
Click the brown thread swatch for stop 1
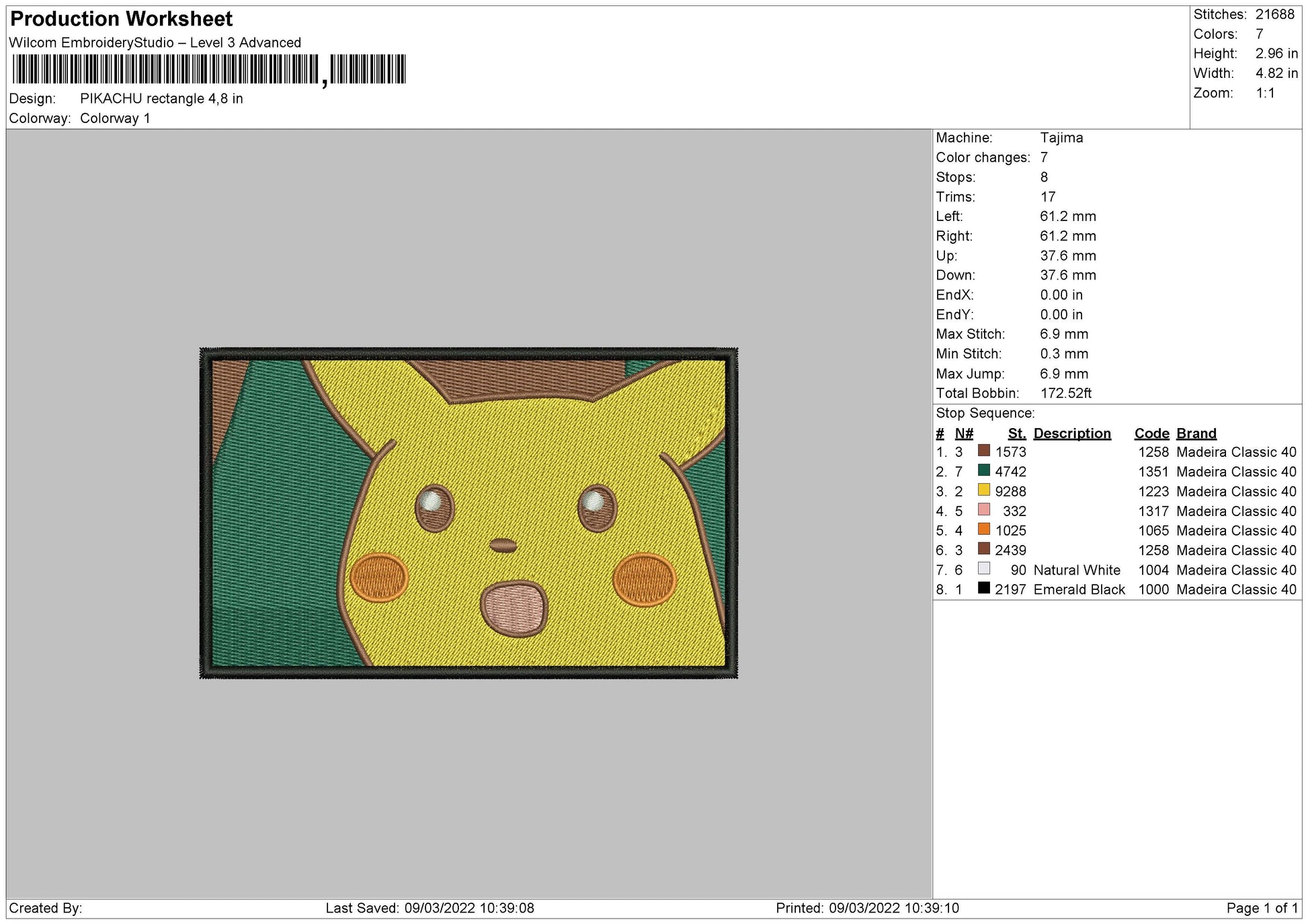pos(983,452)
